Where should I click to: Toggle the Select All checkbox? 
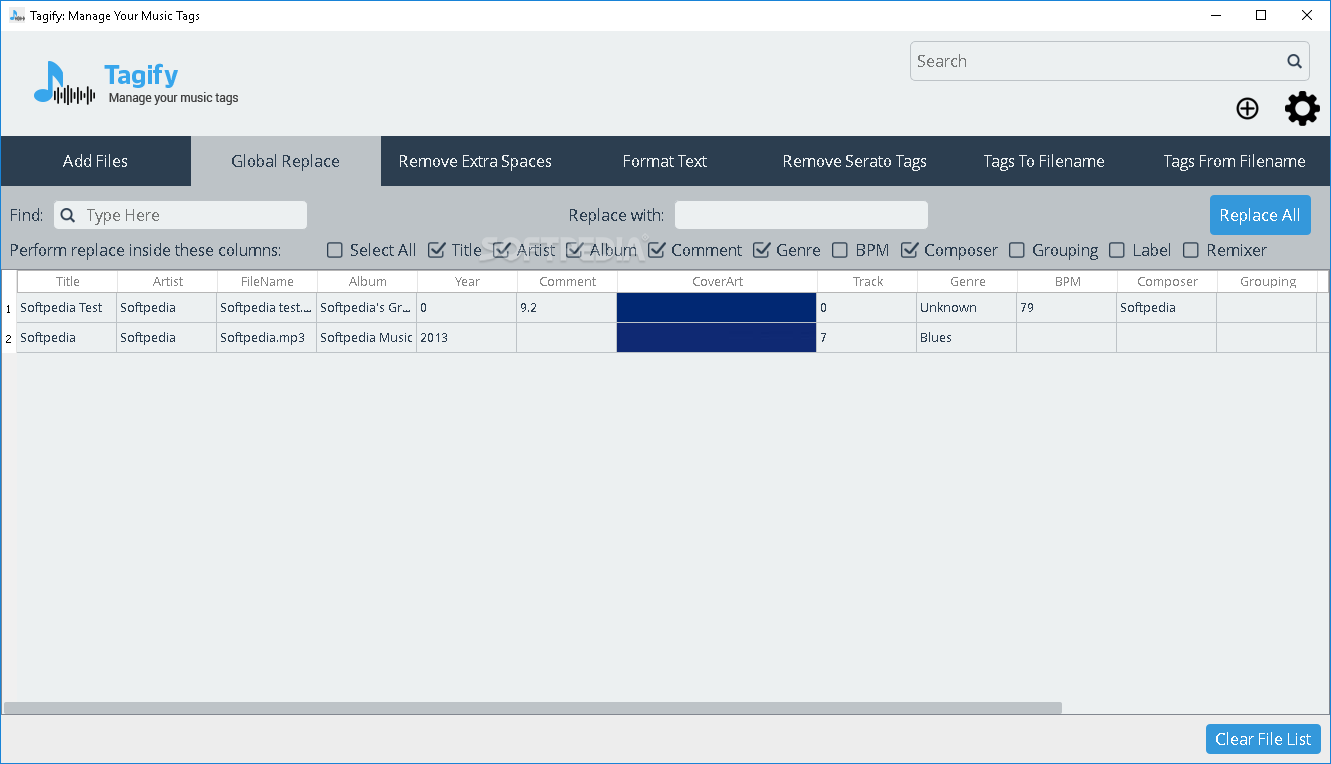[x=335, y=250]
